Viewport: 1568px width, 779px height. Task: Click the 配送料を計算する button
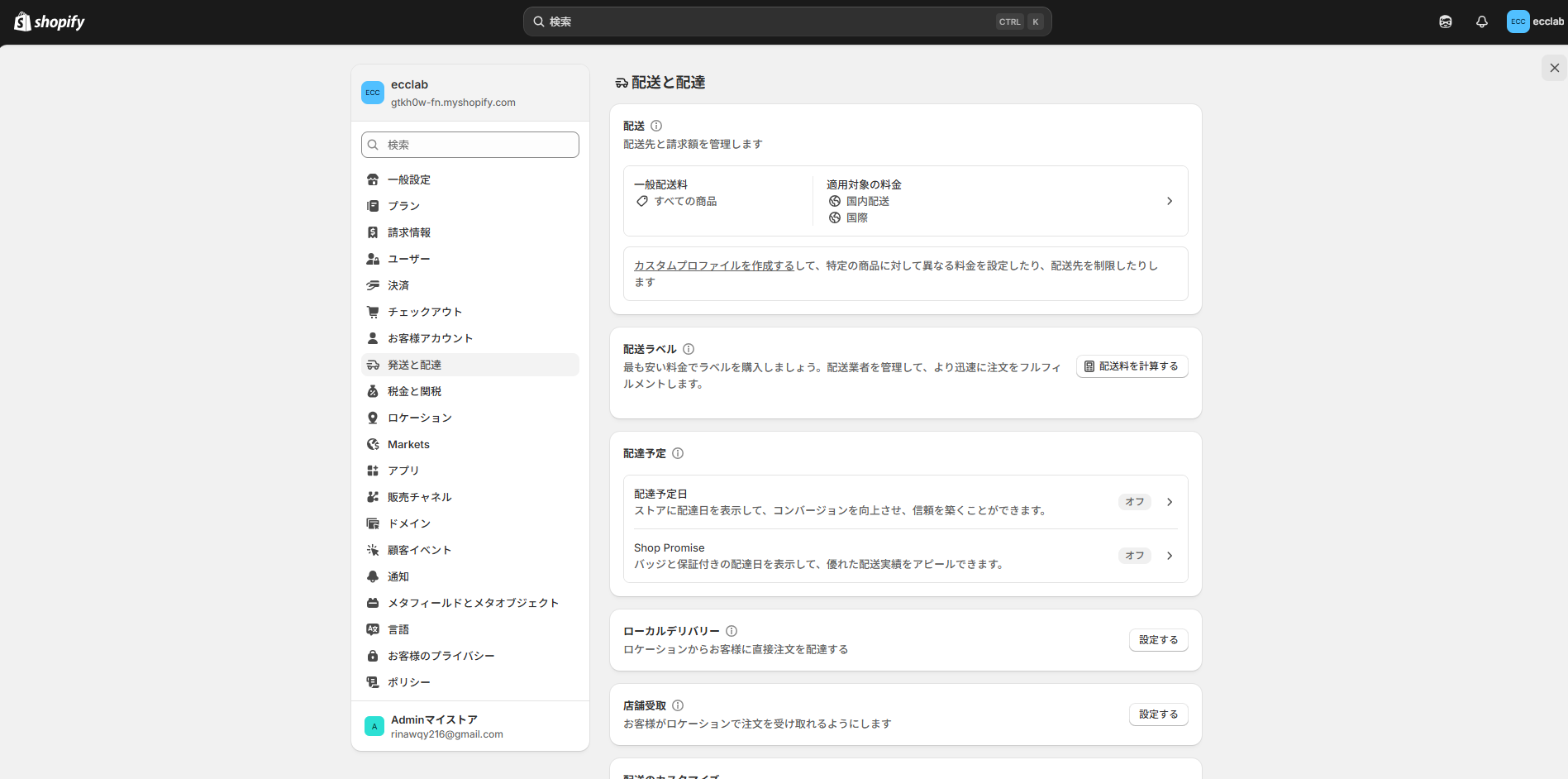[1132, 366]
